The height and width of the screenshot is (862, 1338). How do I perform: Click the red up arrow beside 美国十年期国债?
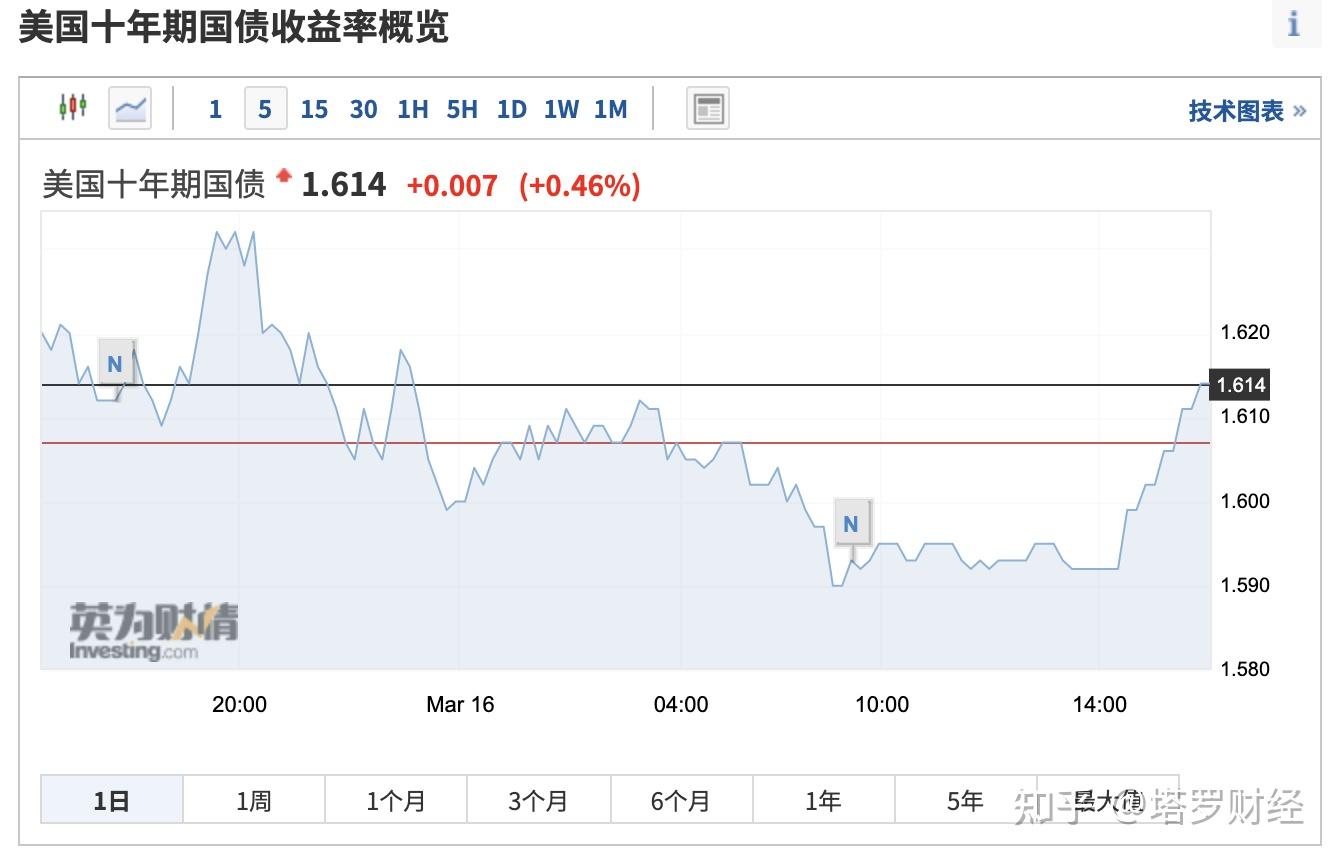(284, 176)
